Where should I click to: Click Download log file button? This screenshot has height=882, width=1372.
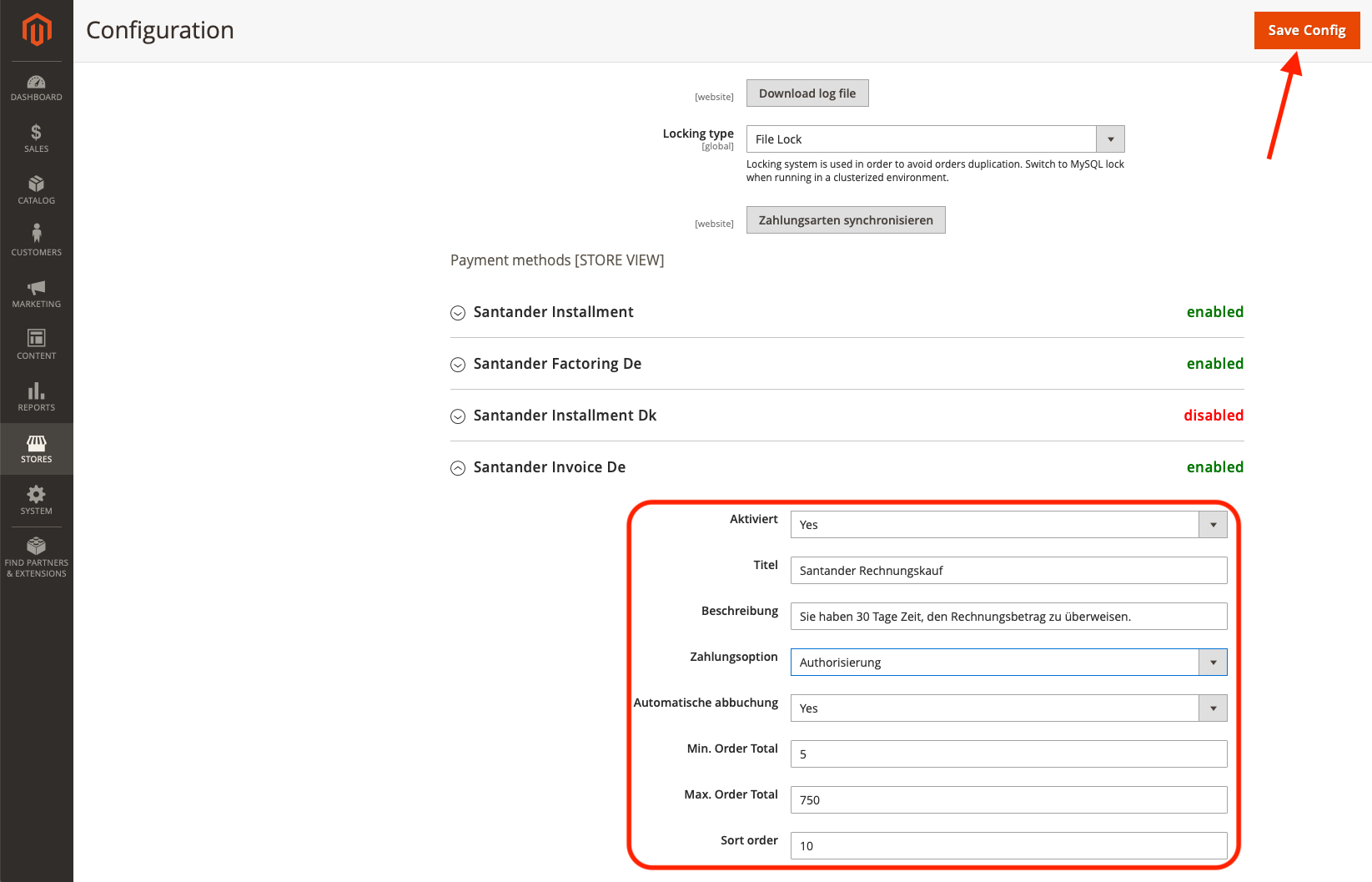pos(807,93)
